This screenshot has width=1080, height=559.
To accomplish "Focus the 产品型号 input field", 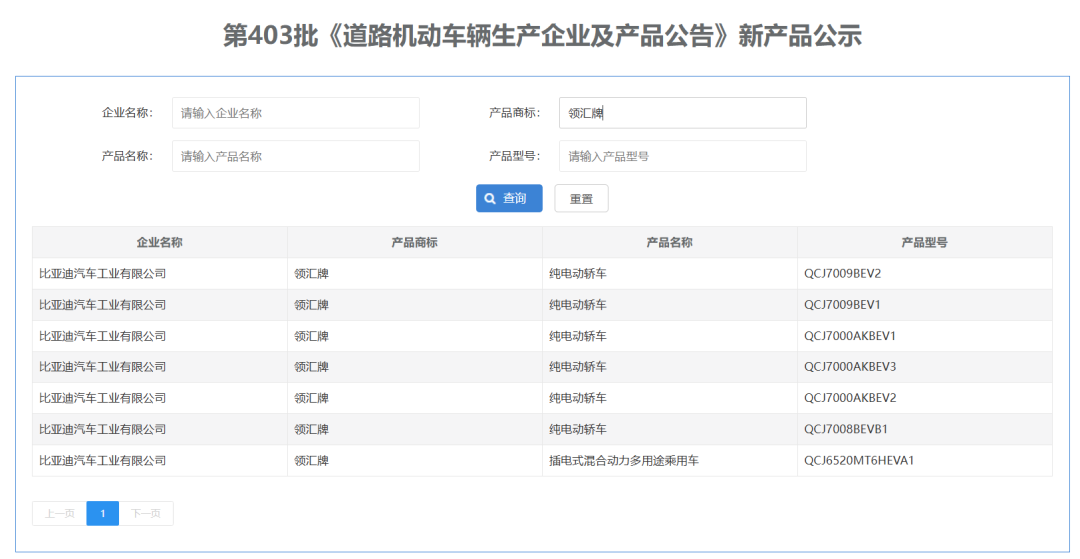I will [x=683, y=156].
